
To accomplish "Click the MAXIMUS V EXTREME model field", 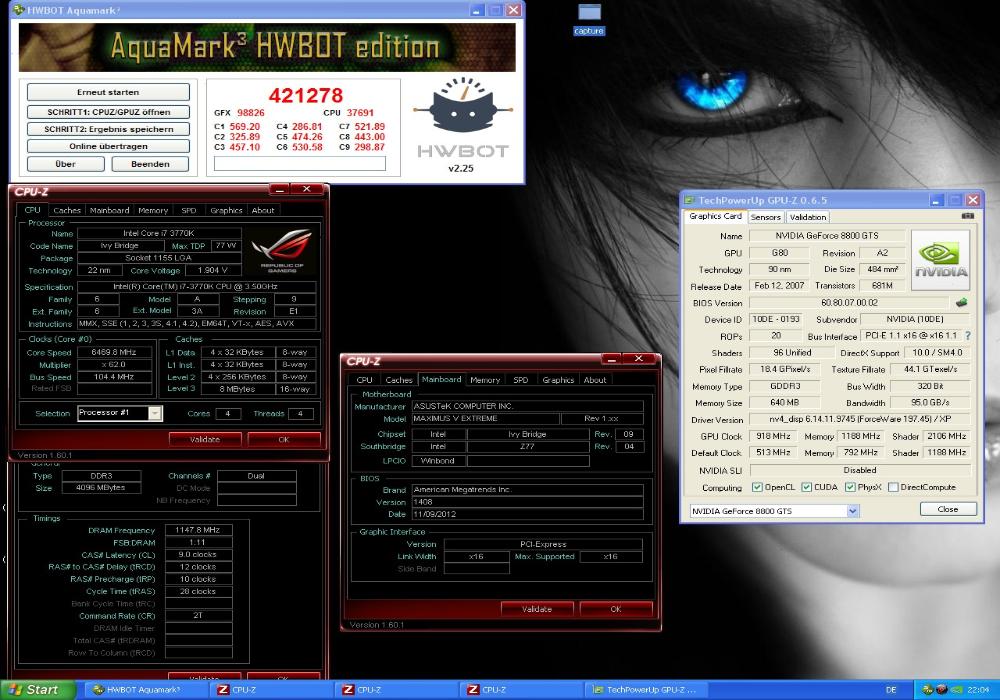I will (486, 418).
